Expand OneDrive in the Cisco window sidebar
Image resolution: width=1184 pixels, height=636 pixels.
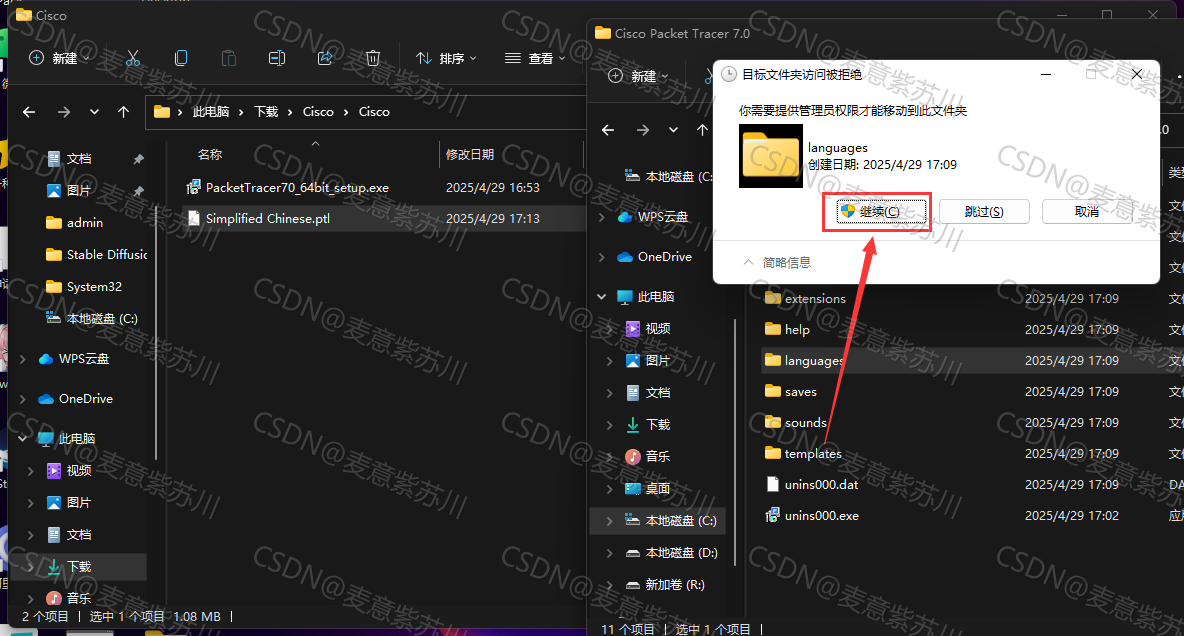(23, 399)
